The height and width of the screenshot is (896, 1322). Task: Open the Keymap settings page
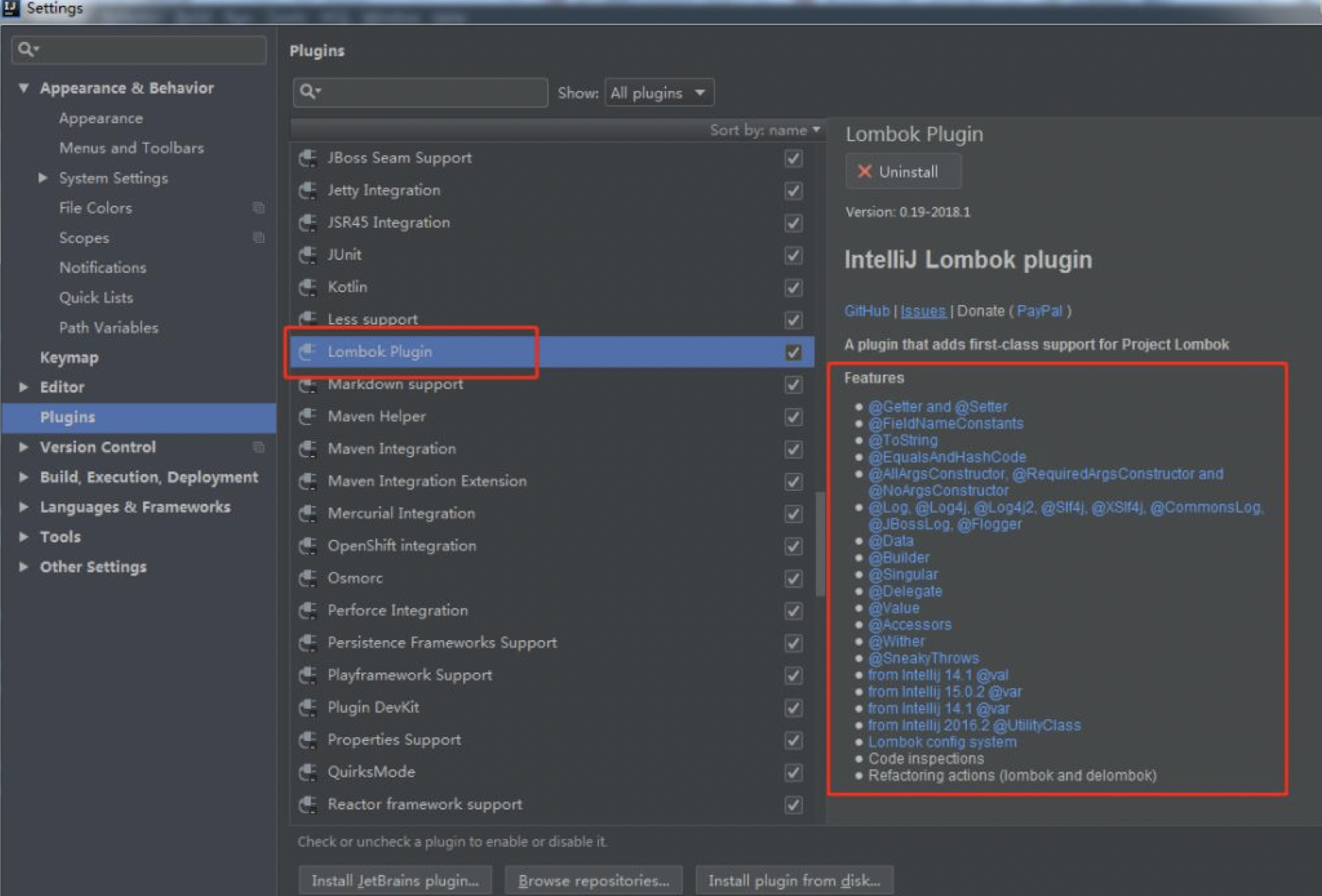(x=69, y=358)
